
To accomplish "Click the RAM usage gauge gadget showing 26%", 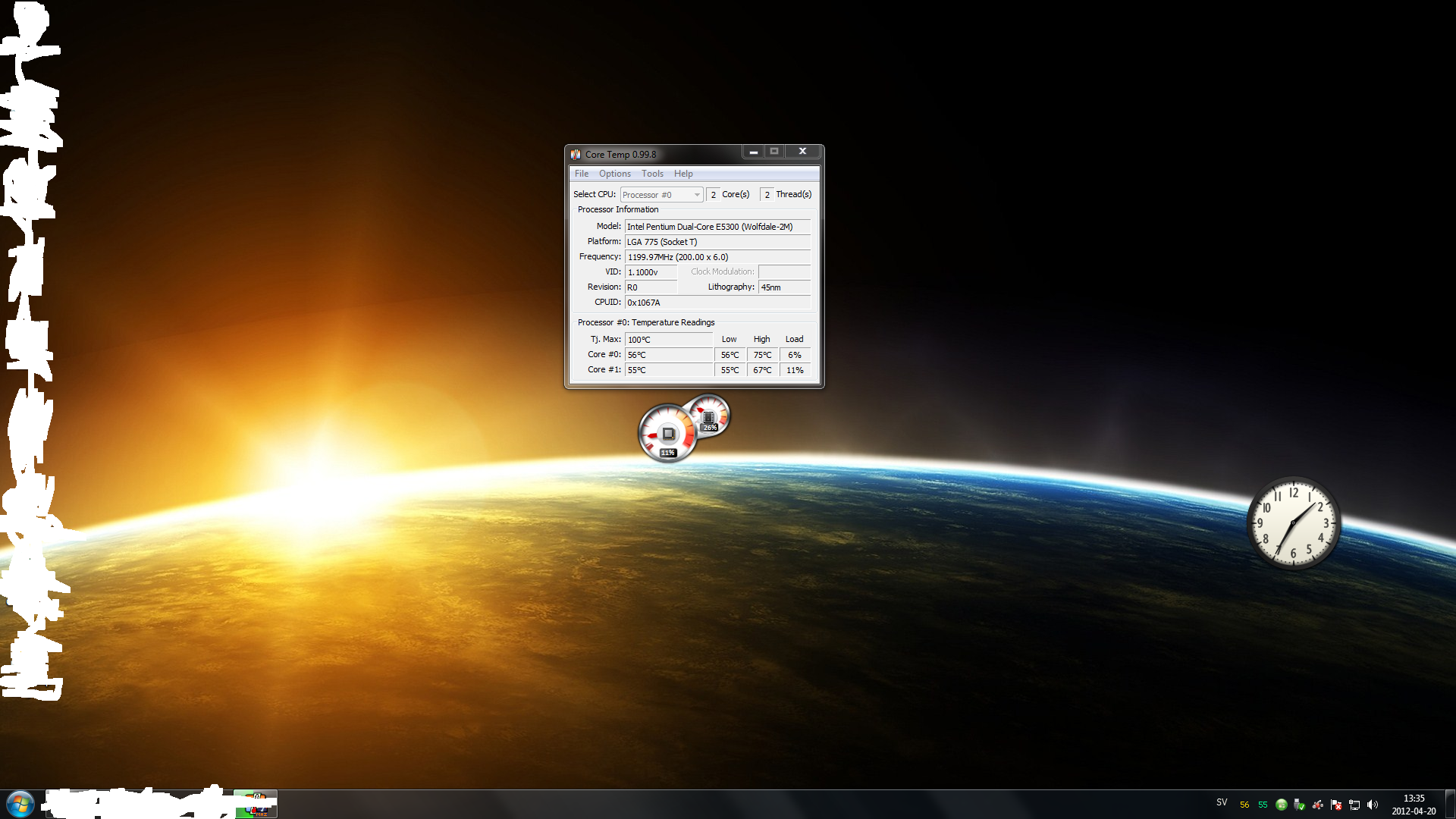I will click(x=711, y=415).
